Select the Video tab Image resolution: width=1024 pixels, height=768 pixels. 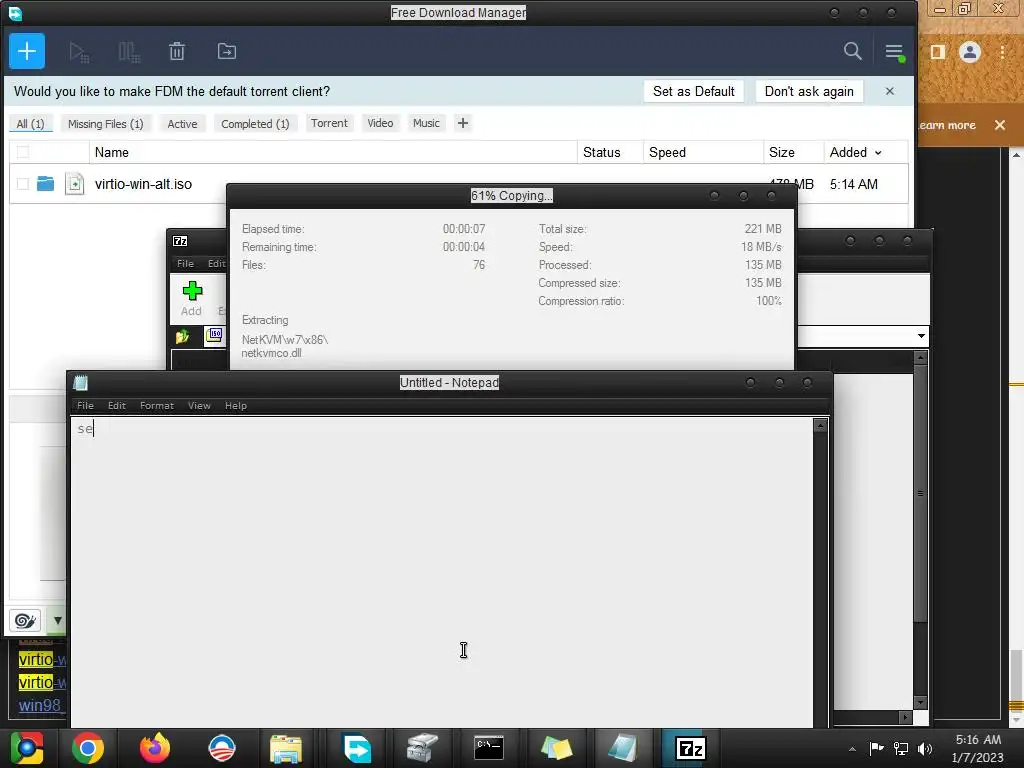380,123
